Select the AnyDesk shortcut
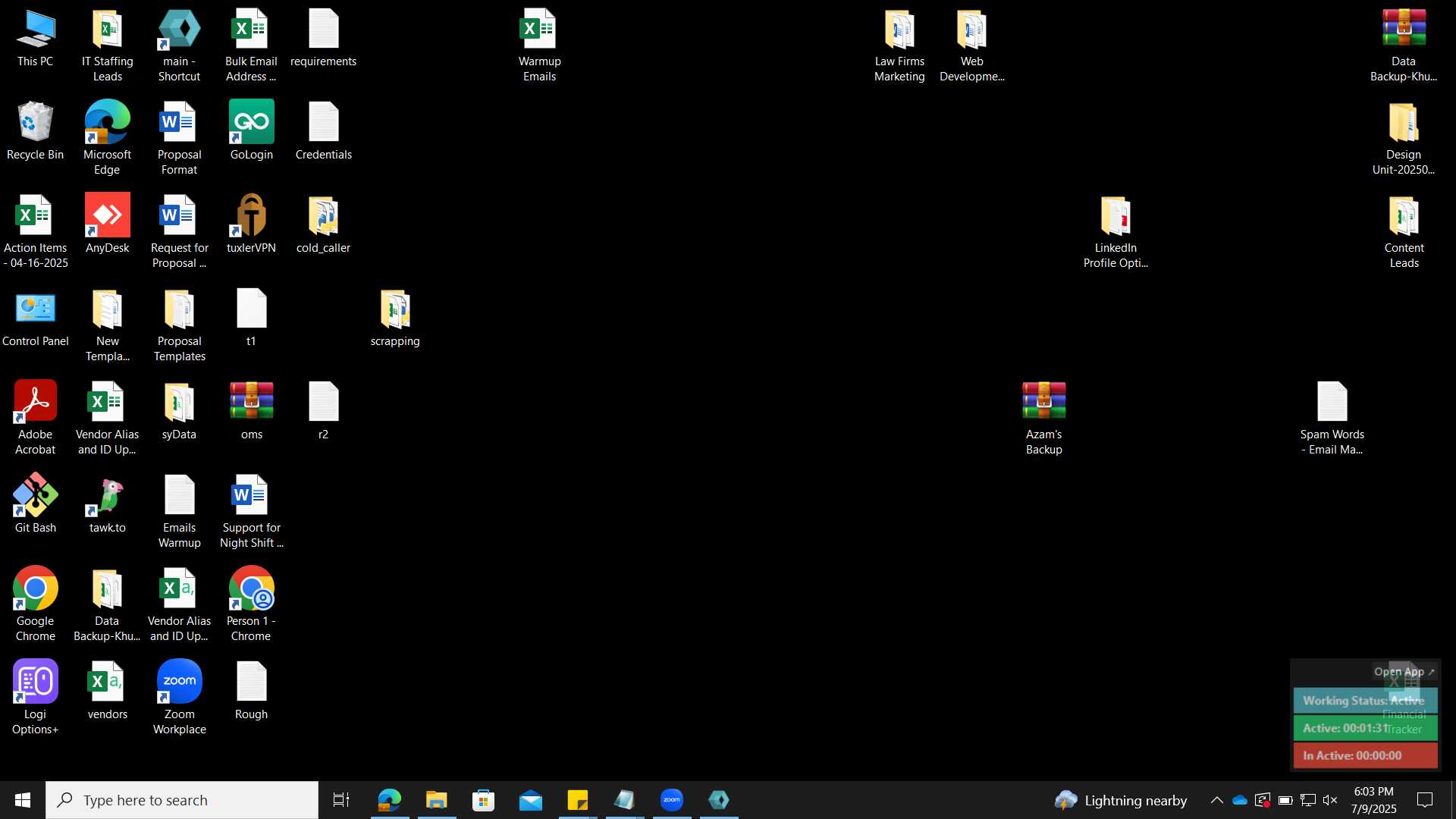 tap(108, 224)
